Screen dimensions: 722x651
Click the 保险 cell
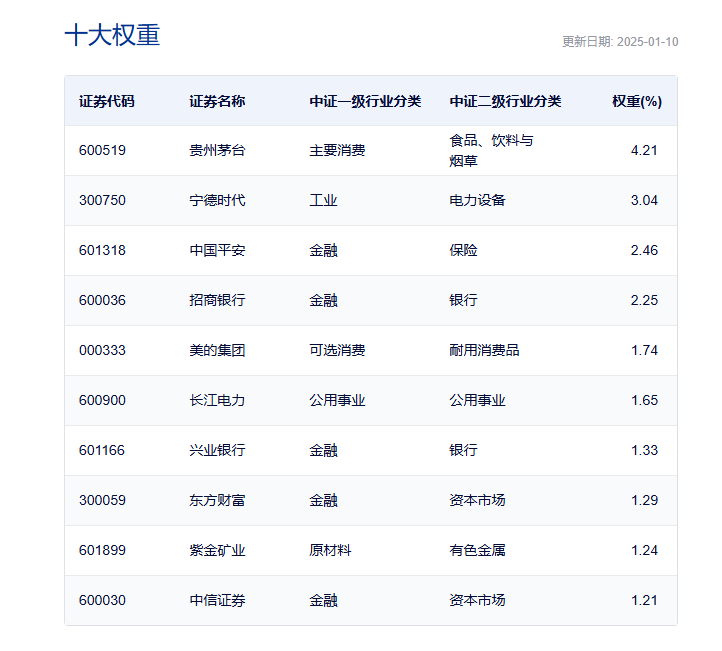[x=463, y=250]
